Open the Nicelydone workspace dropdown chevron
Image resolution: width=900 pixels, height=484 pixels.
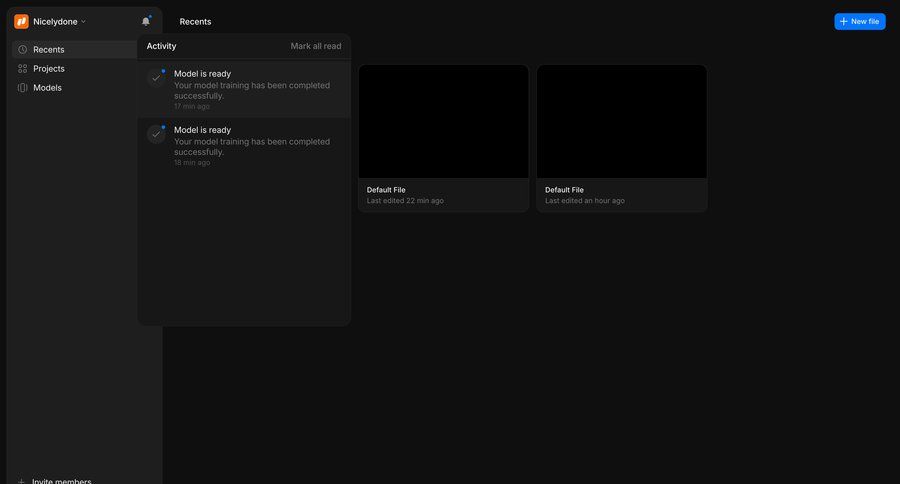click(x=83, y=22)
